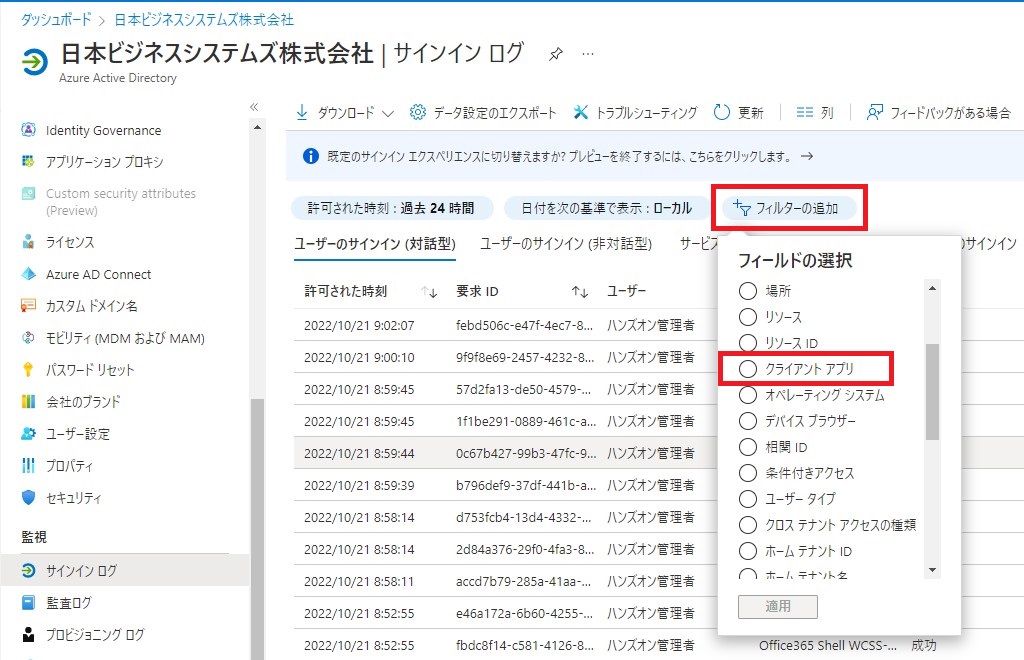The height and width of the screenshot is (660, 1024).
Task: Select the ユーザー タイプ radio button
Action: [748, 499]
